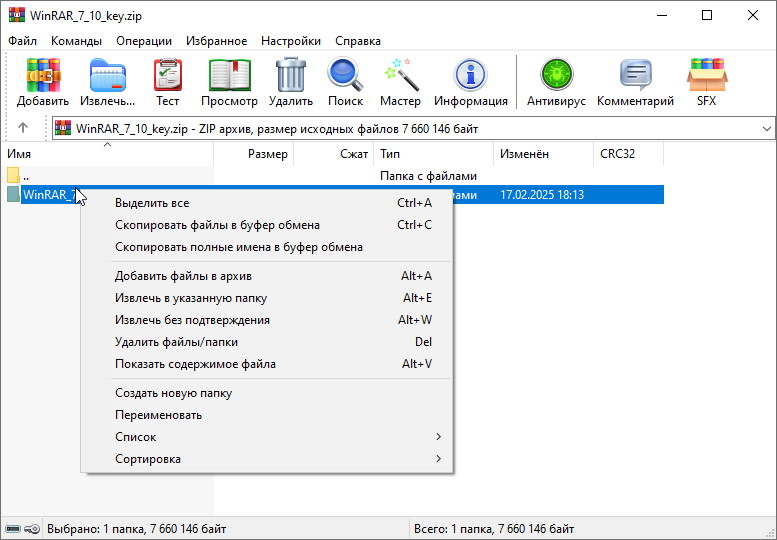Choose Извлечь в указанную папку
The height and width of the screenshot is (540, 777).
click(268, 298)
